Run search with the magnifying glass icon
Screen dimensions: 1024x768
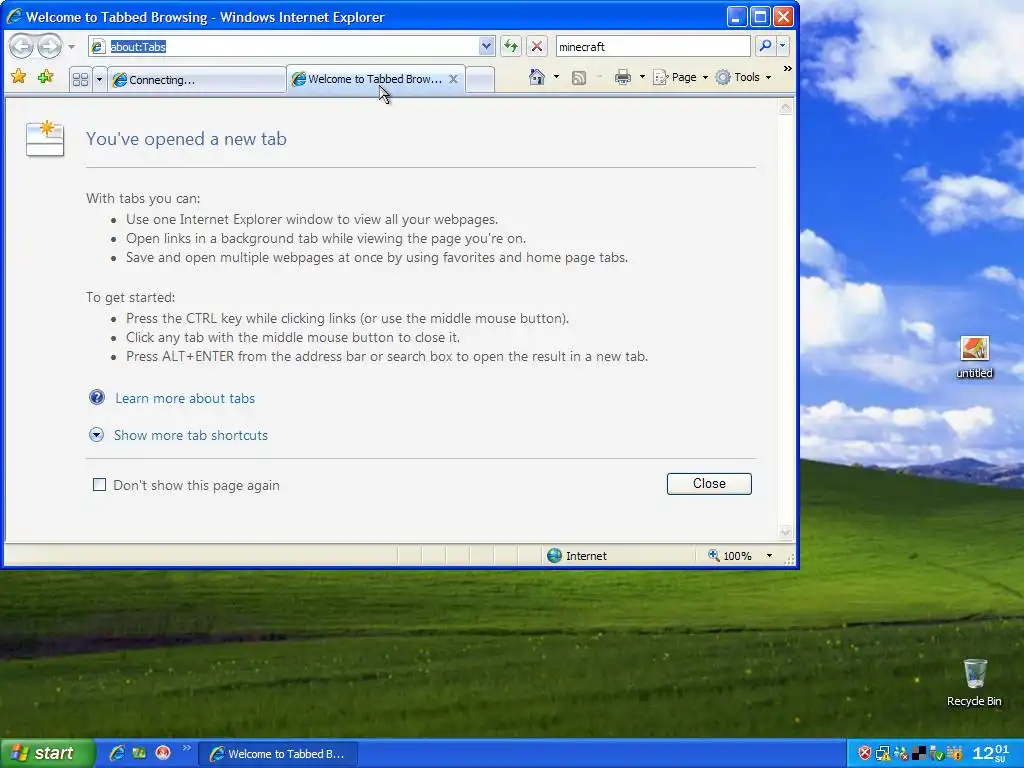(765, 46)
